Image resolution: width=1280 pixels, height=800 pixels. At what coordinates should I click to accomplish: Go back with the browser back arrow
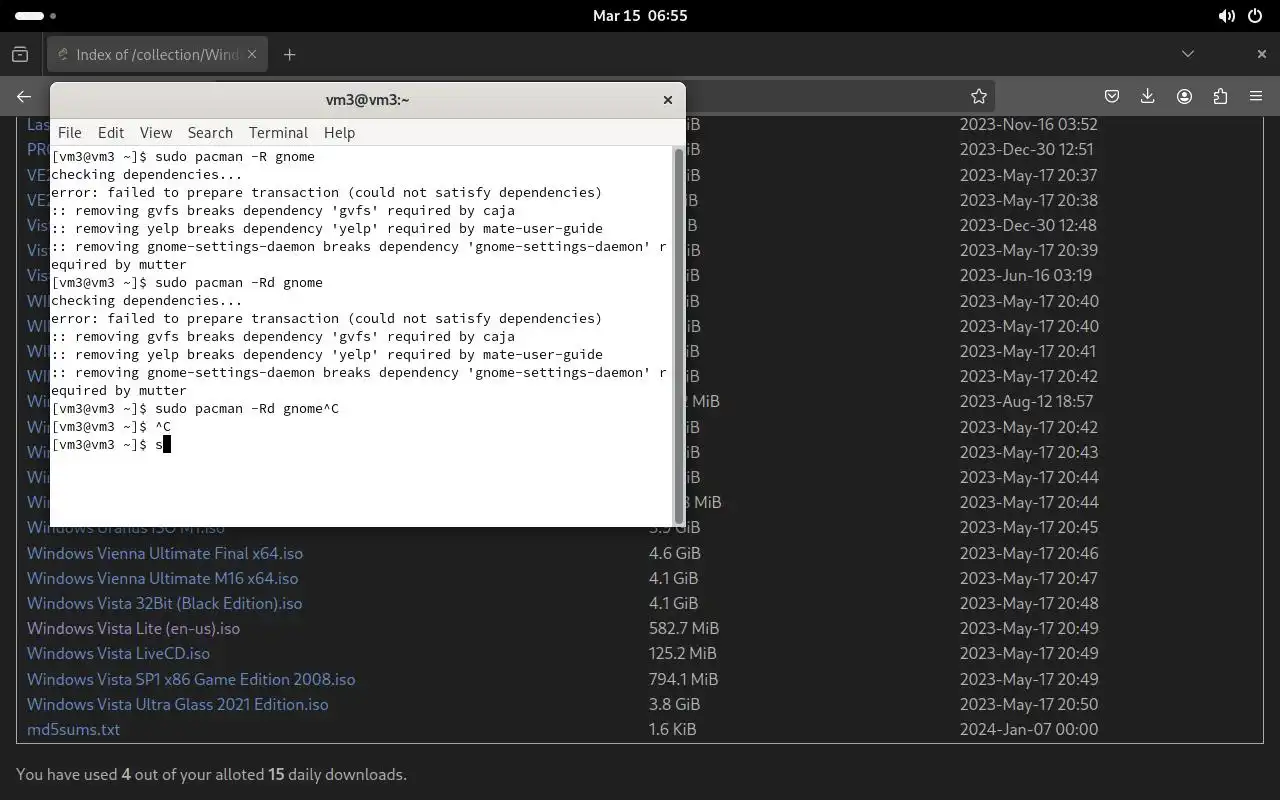pos(24,96)
